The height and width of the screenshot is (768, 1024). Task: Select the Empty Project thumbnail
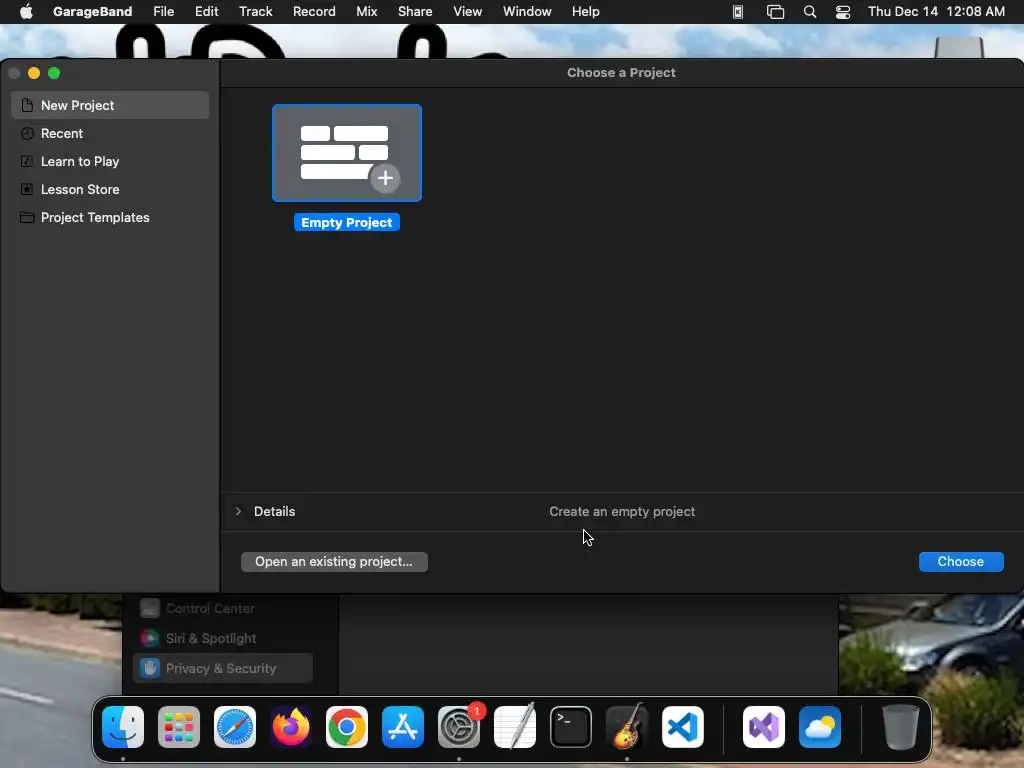pyautogui.click(x=347, y=153)
